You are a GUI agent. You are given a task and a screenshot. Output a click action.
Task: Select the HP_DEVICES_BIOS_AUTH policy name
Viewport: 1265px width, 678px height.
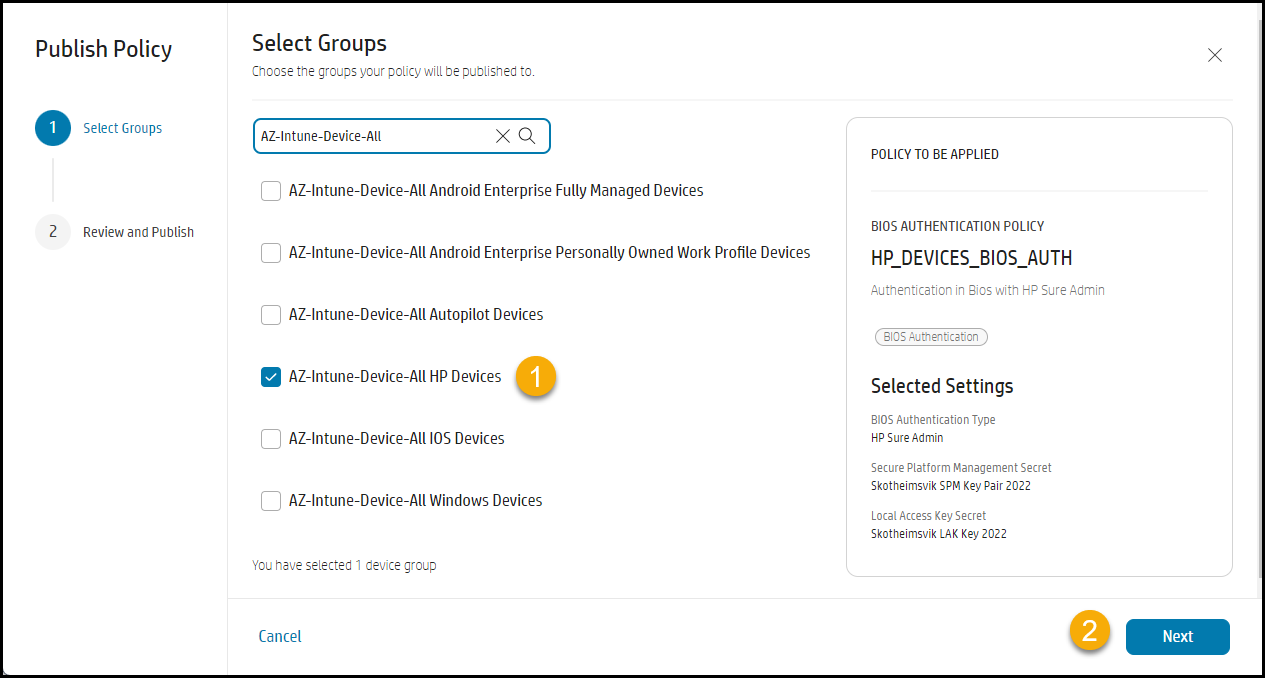972,258
